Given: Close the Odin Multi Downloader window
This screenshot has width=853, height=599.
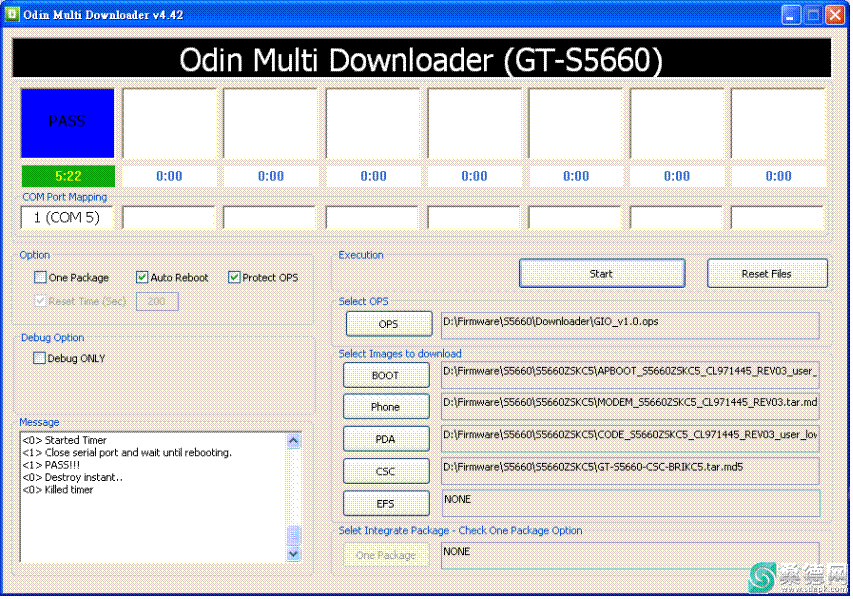Looking at the screenshot, I should pos(835,15).
